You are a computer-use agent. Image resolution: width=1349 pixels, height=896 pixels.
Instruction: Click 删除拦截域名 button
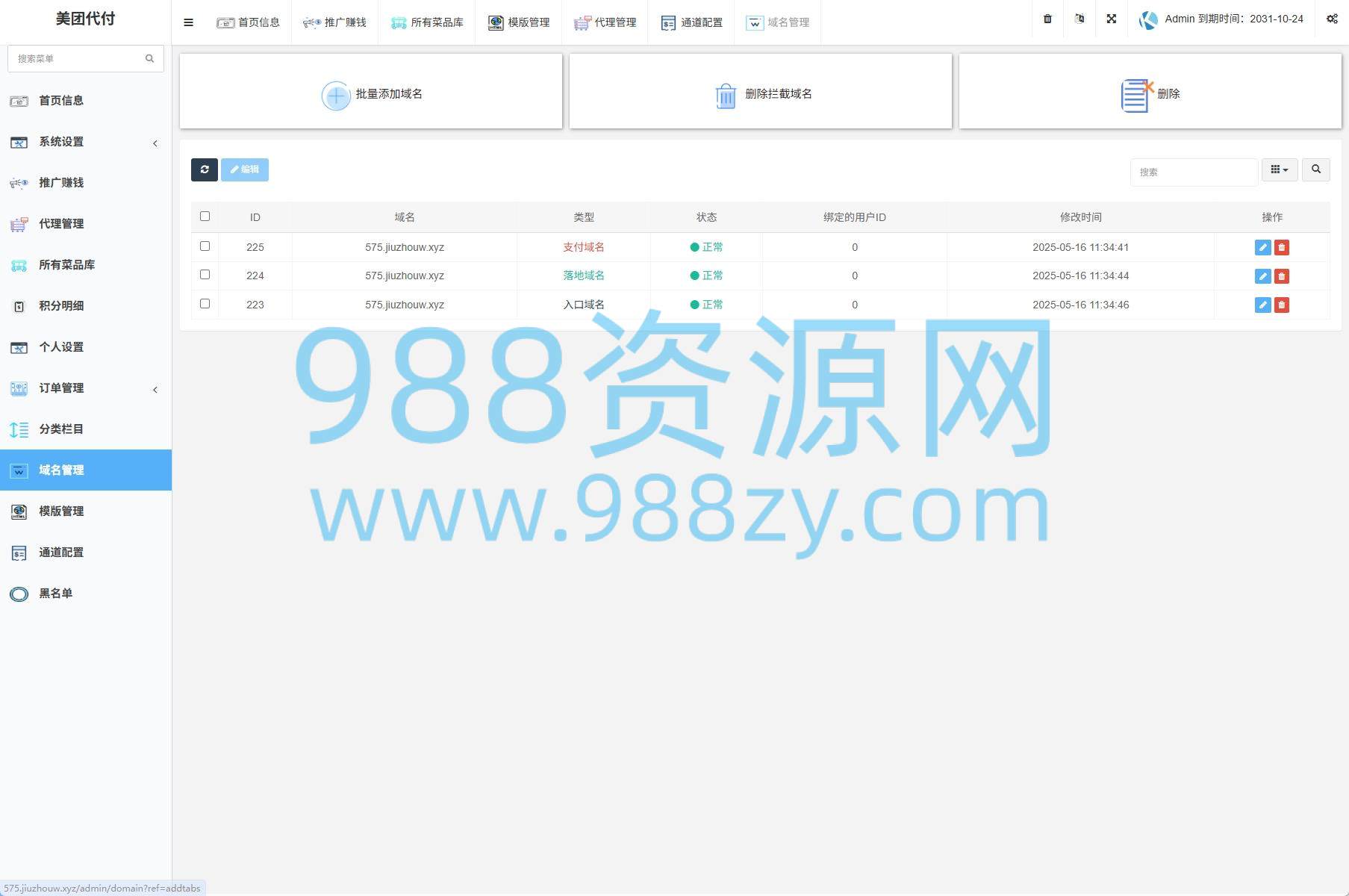760,93
